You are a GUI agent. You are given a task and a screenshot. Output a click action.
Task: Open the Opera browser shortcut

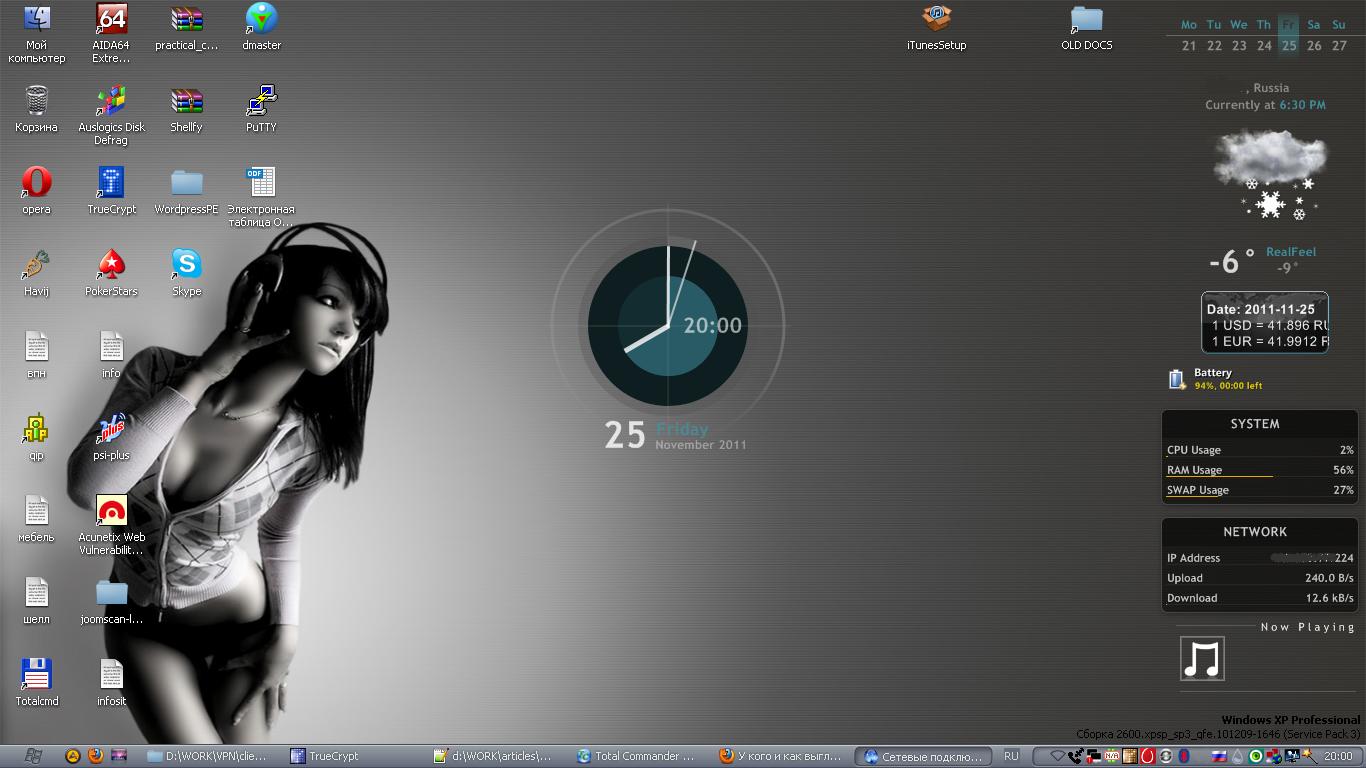[36, 184]
